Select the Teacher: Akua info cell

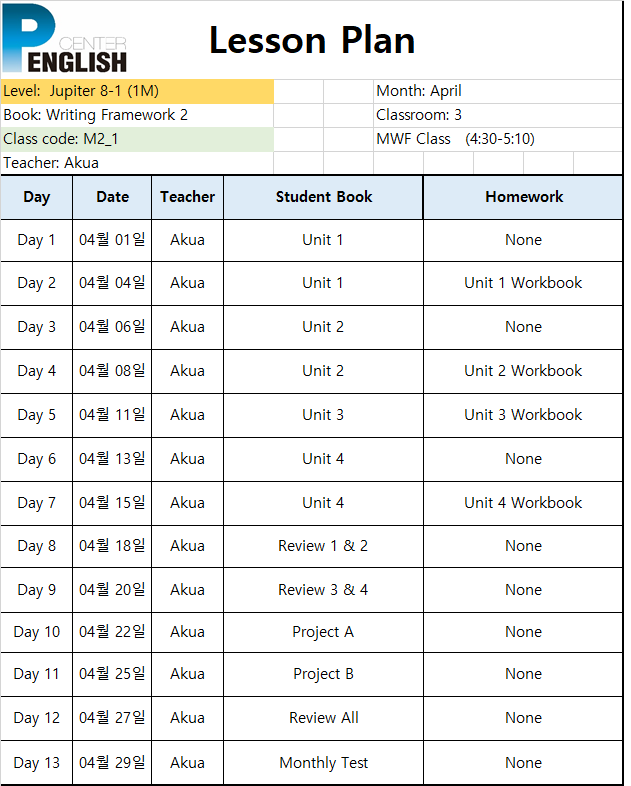(x=137, y=163)
